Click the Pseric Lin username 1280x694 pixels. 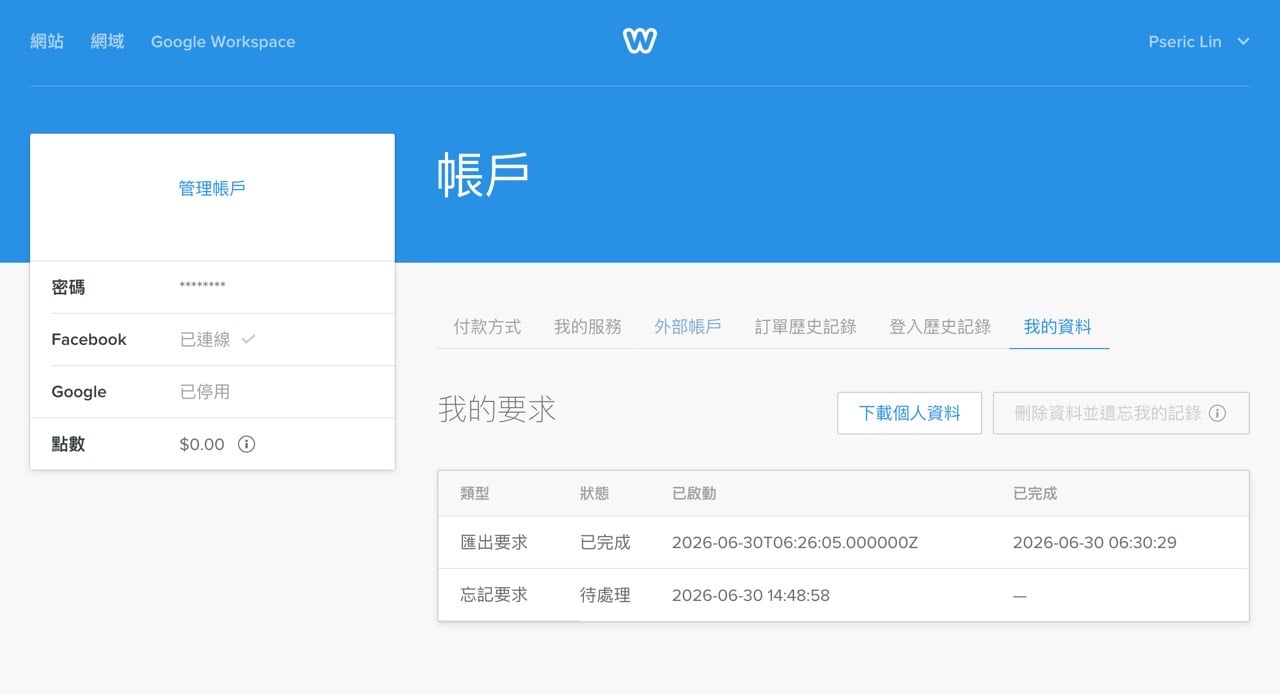tap(1185, 42)
